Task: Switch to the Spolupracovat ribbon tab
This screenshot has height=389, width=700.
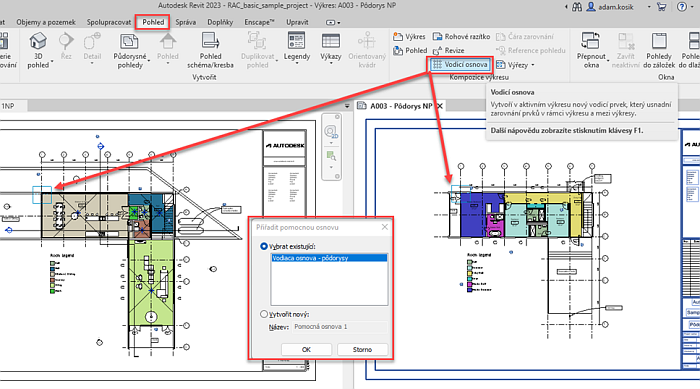Action: coord(109,22)
